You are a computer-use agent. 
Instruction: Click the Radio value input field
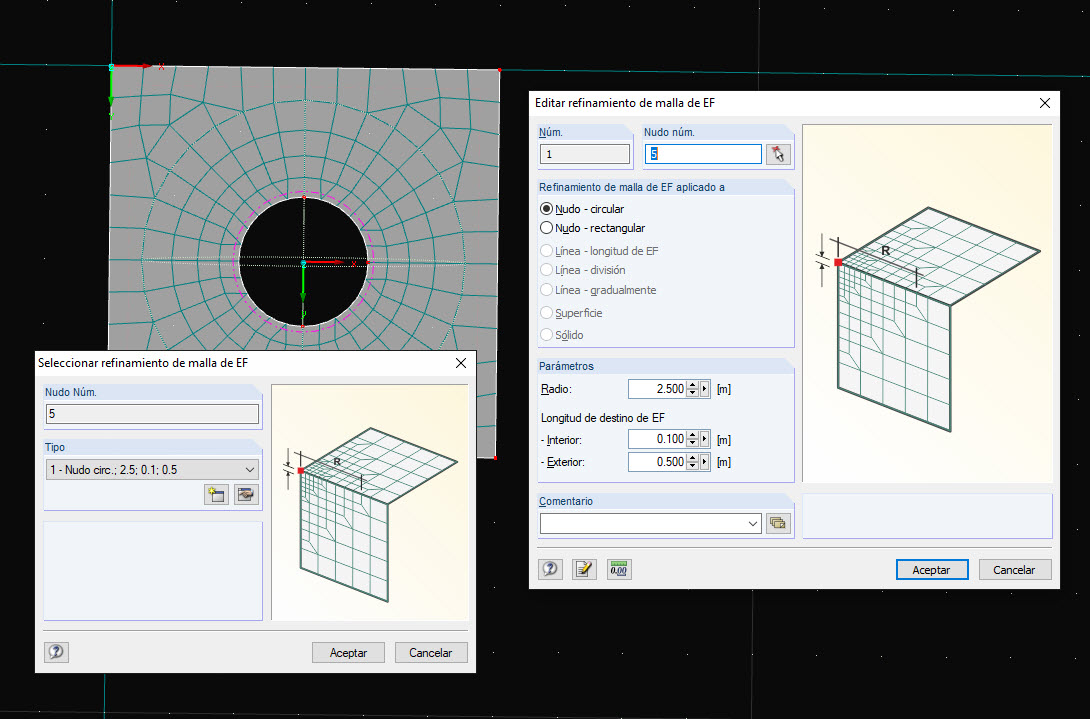657,389
